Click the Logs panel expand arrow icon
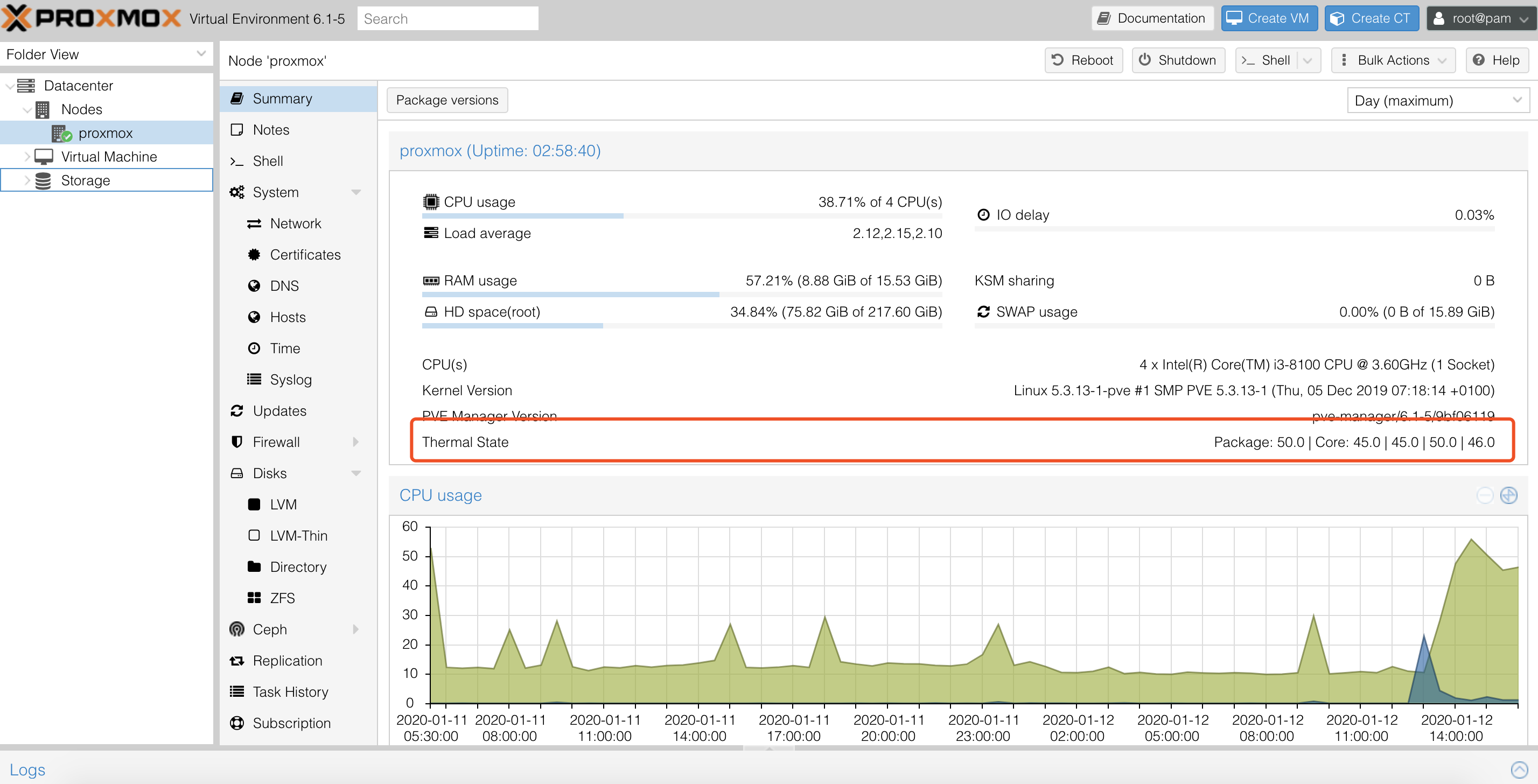Image resolution: width=1538 pixels, height=784 pixels. [x=1519, y=769]
